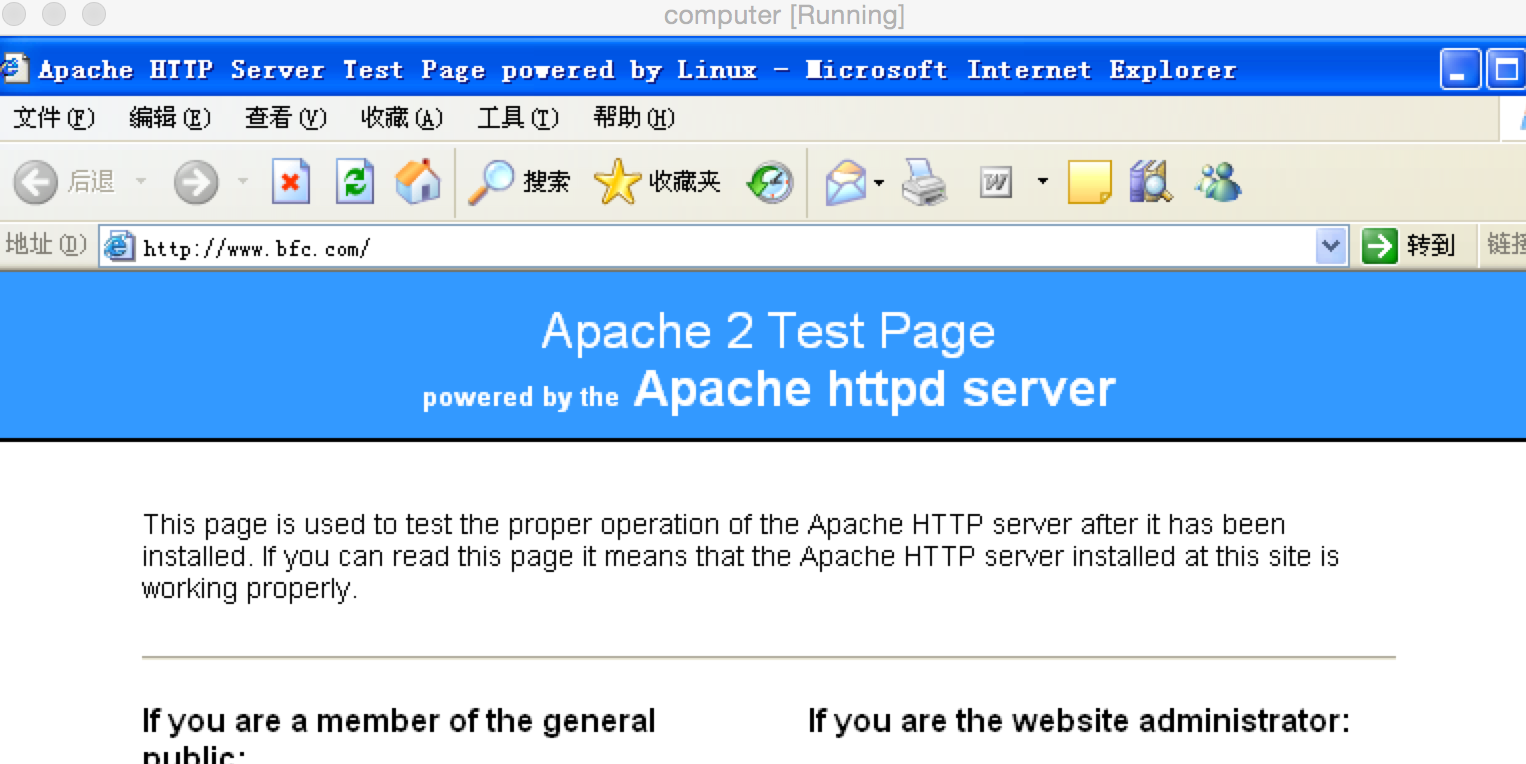Image resolution: width=1526 pixels, height=764 pixels.
Task: Click the 'computer [Running]' window title
Action: tap(784, 16)
